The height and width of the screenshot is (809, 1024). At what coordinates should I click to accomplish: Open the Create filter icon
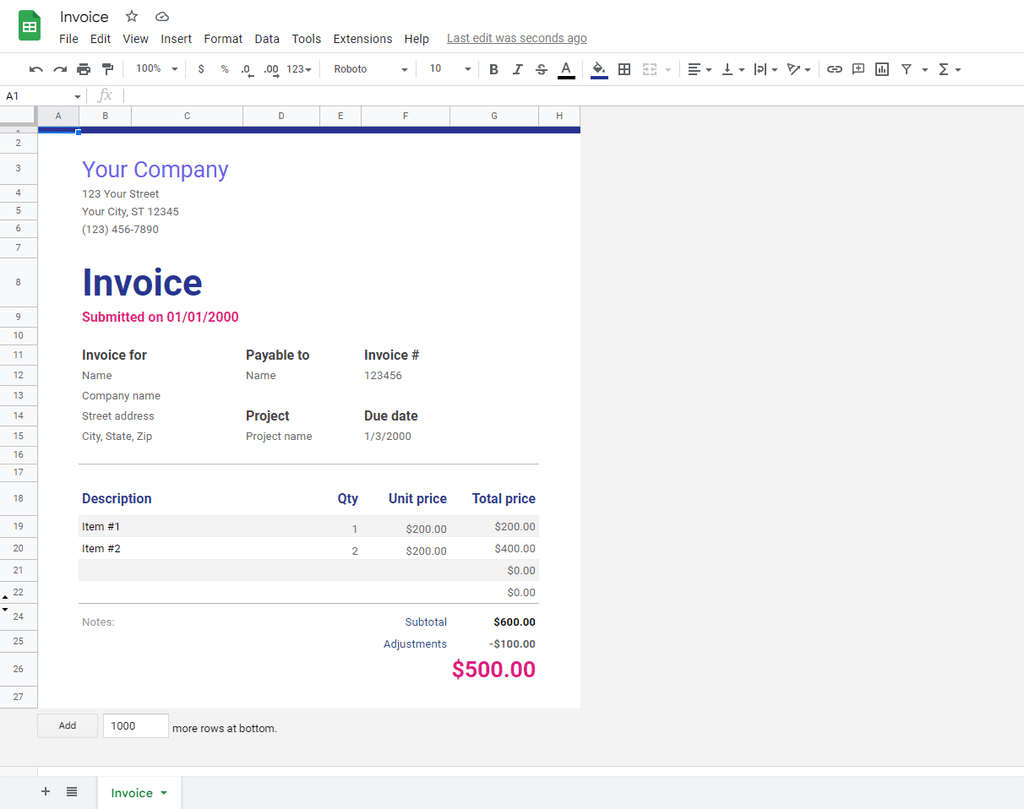pyautogui.click(x=905, y=69)
